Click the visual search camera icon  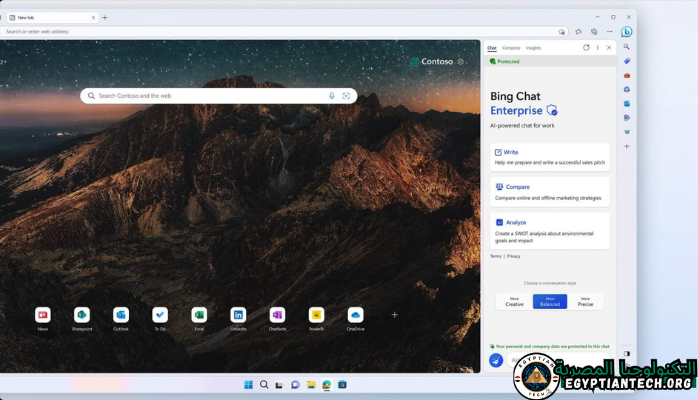346,96
